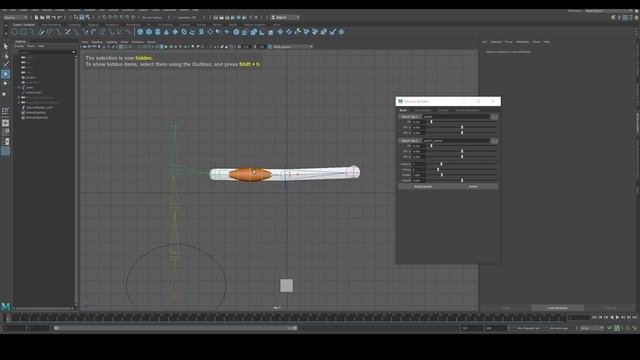The width and height of the screenshot is (640, 360).
Task: Switch to the Rigging shelf tab
Action: coord(93,25)
